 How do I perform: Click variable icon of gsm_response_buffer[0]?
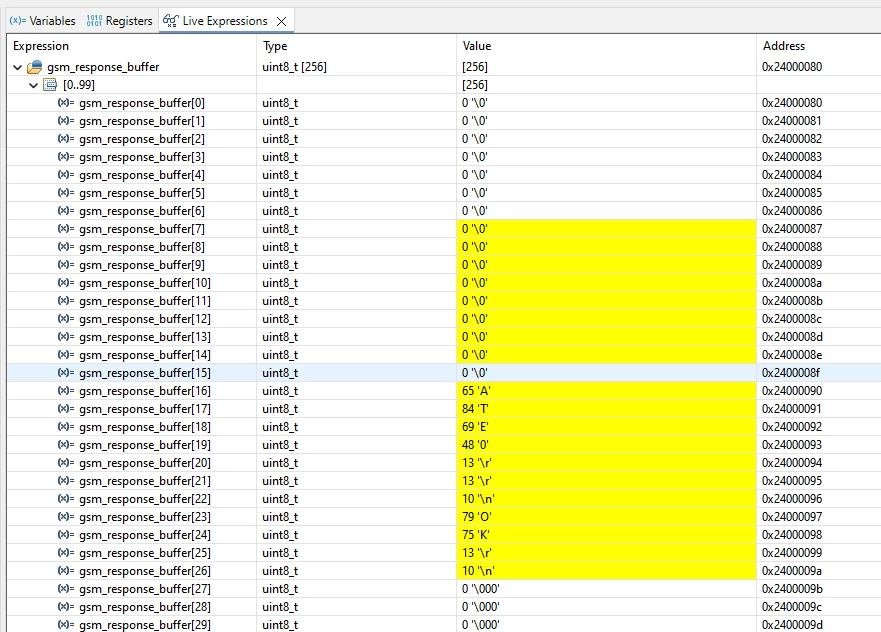pyautogui.click(x=66, y=103)
